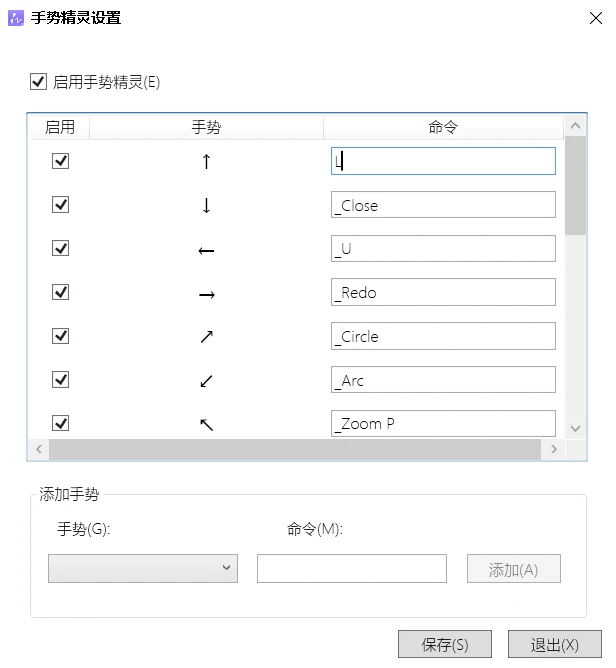This screenshot has height=668, width=616.
Task: Click the left arrow gesture icon
Action: 206,250
